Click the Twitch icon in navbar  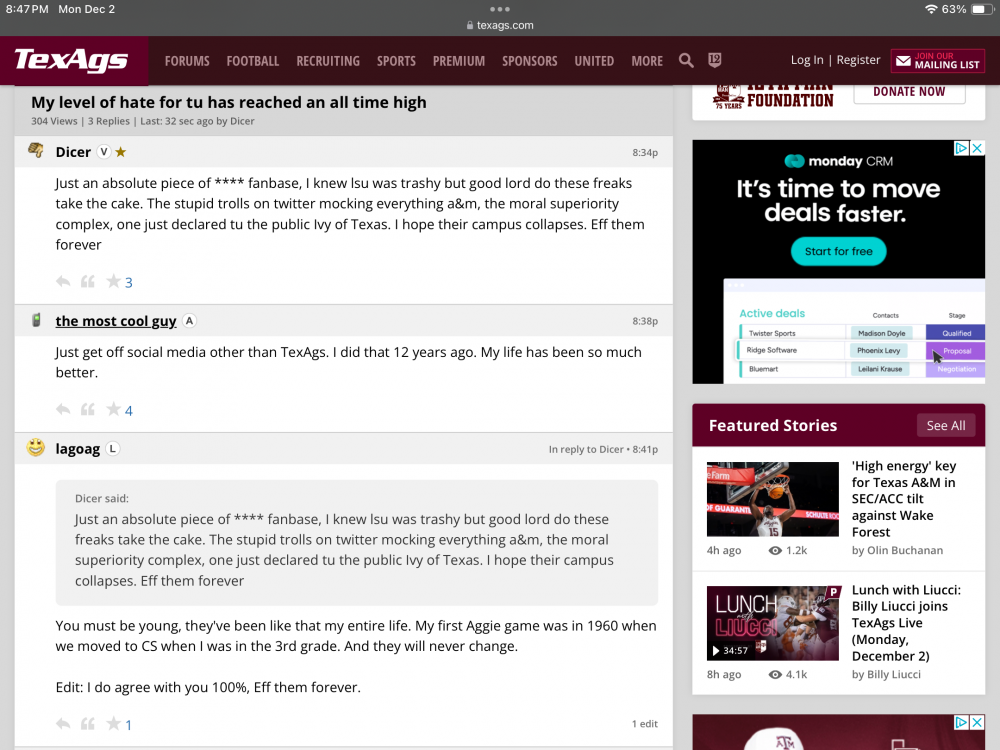pos(714,61)
